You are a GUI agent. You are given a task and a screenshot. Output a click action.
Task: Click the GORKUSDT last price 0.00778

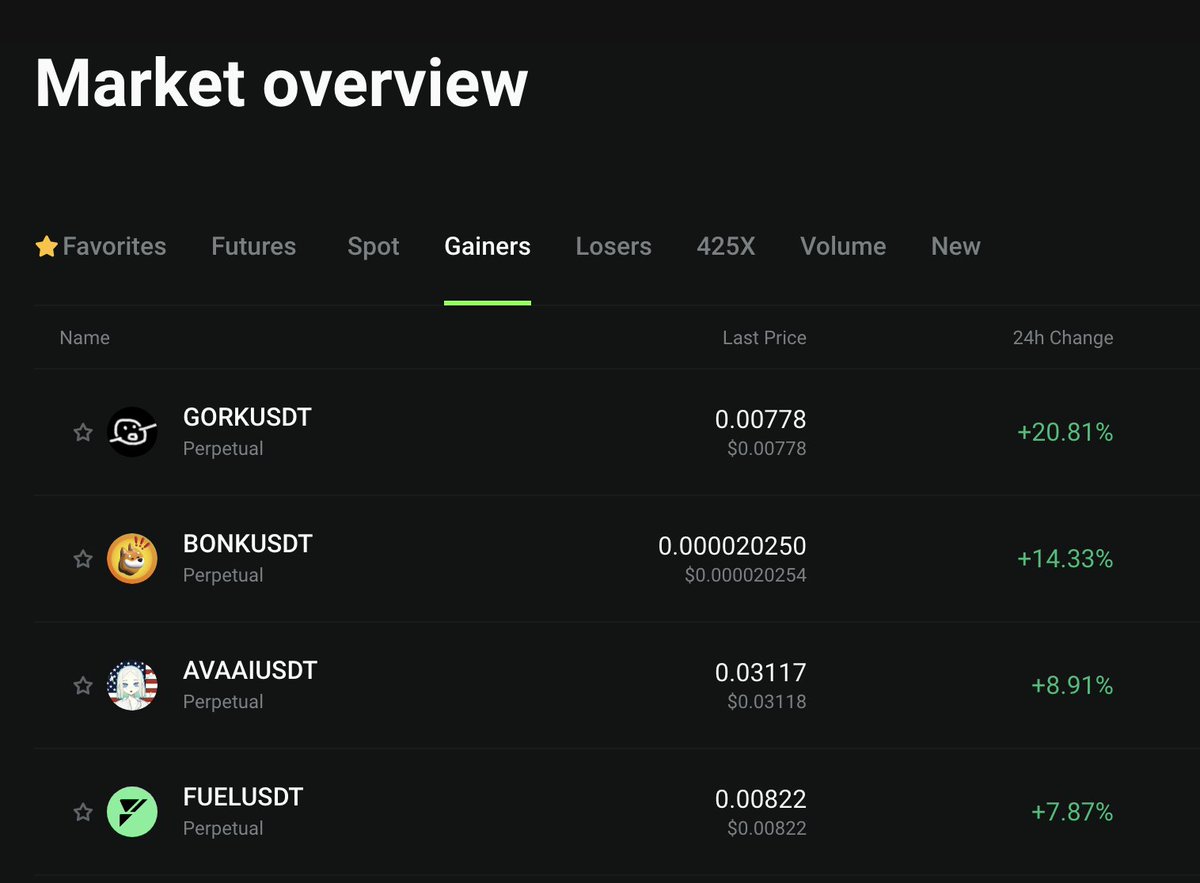(x=760, y=419)
